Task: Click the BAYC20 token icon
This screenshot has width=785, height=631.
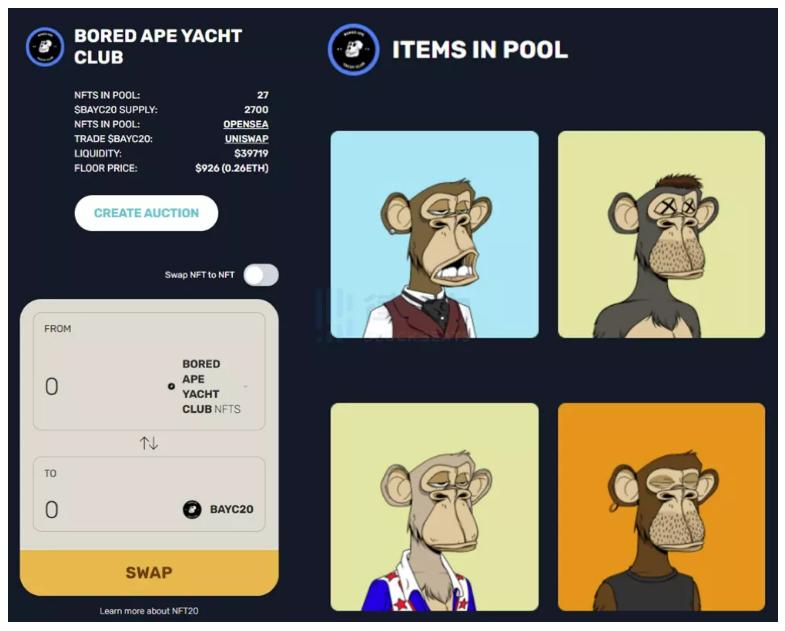Action: click(x=192, y=509)
